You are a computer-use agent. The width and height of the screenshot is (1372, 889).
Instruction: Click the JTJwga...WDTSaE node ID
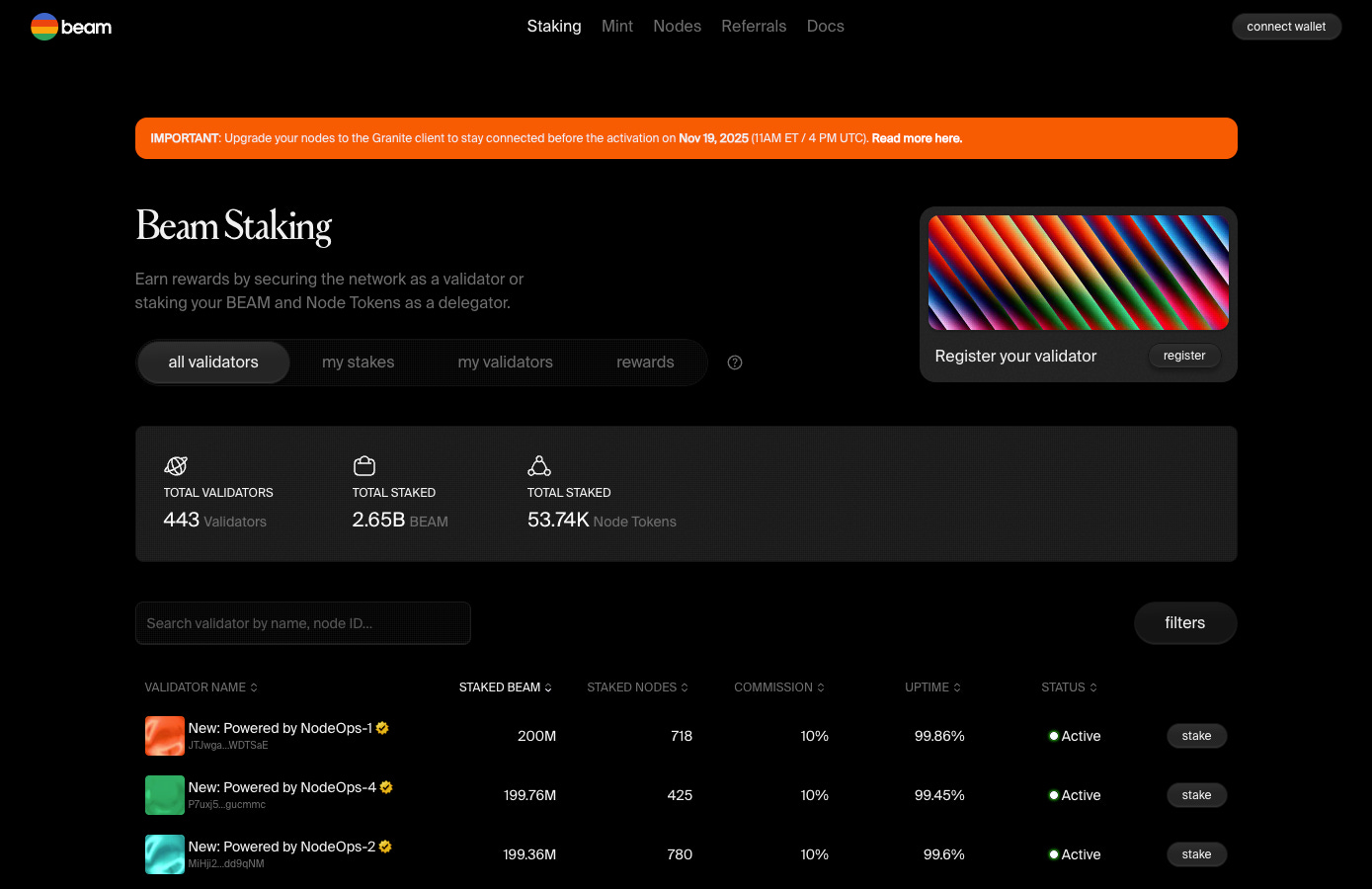[228, 746]
